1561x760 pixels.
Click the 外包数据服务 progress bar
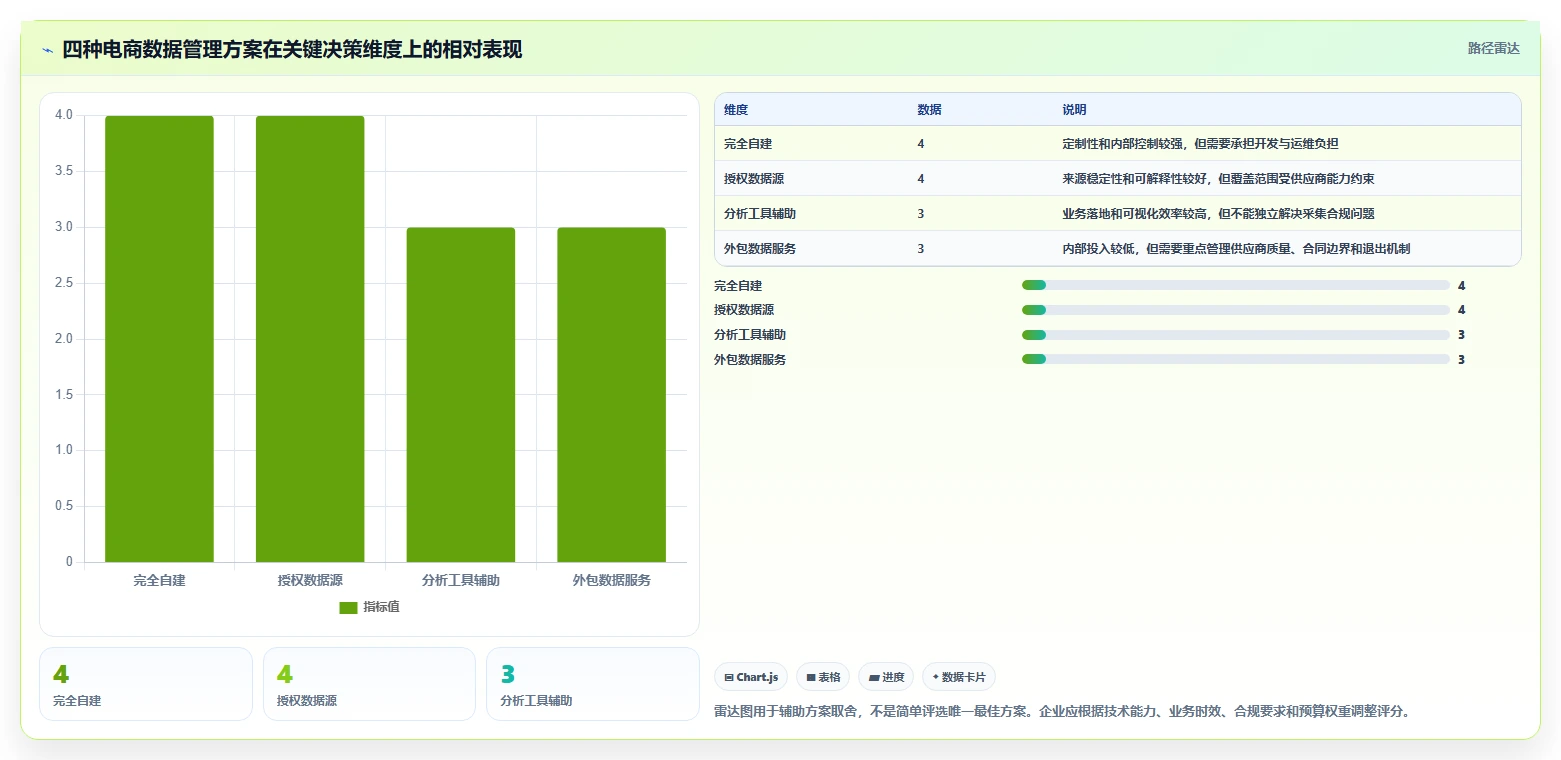click(1236, 359)
